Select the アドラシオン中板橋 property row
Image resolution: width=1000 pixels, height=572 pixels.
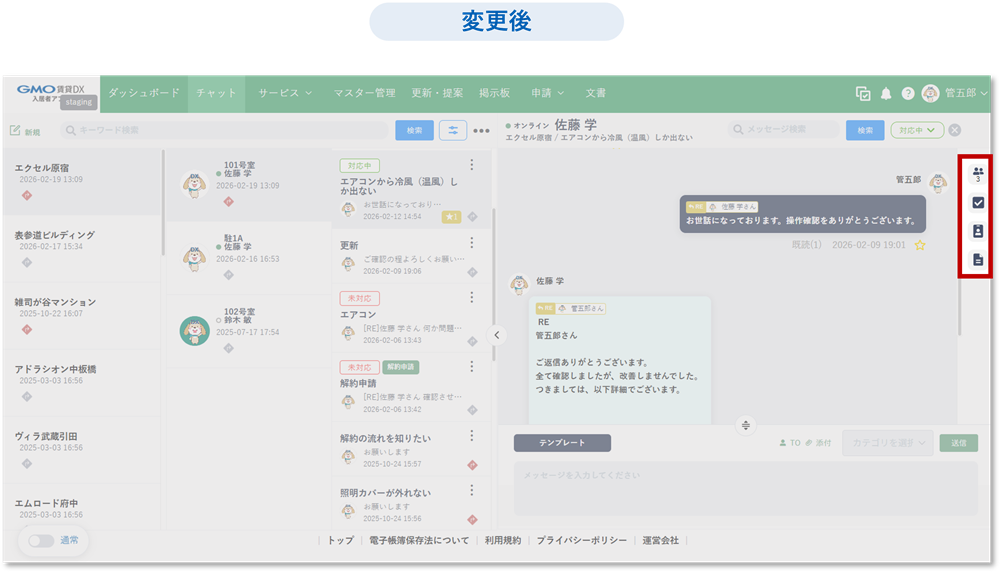(82, 383)
